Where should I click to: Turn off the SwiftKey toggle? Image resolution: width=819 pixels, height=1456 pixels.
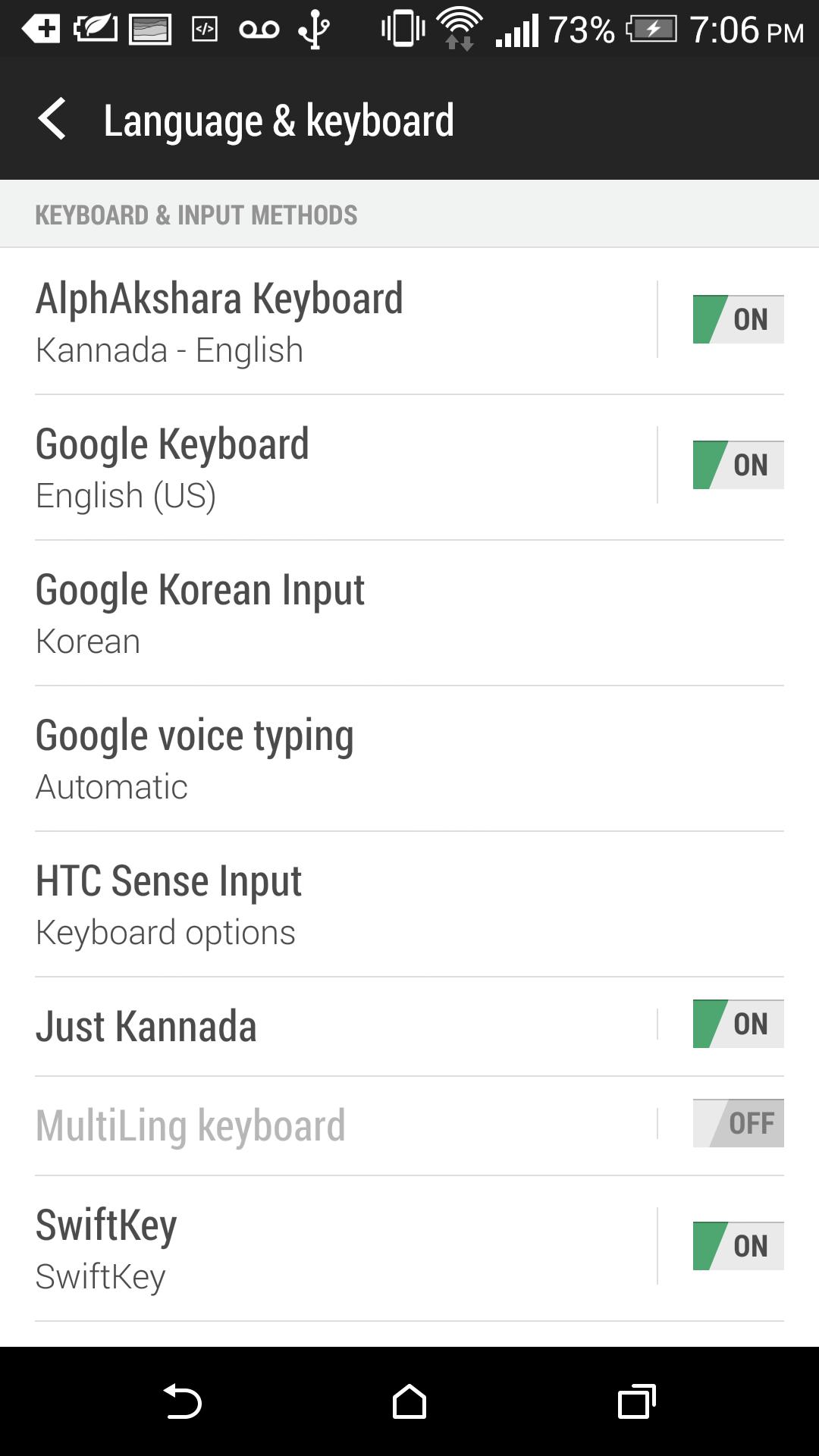(x=738, y=1246)
